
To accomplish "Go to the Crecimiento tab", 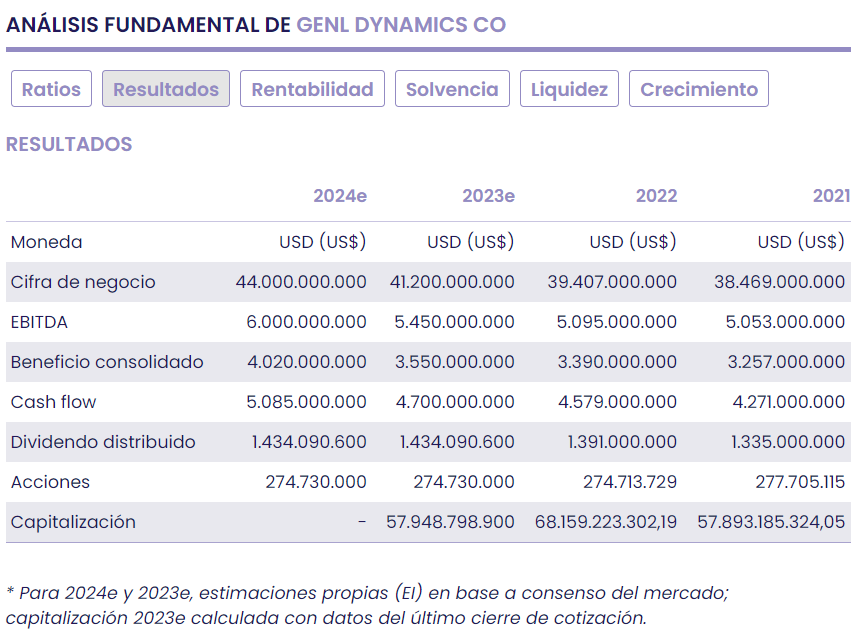I will point(699,89).
